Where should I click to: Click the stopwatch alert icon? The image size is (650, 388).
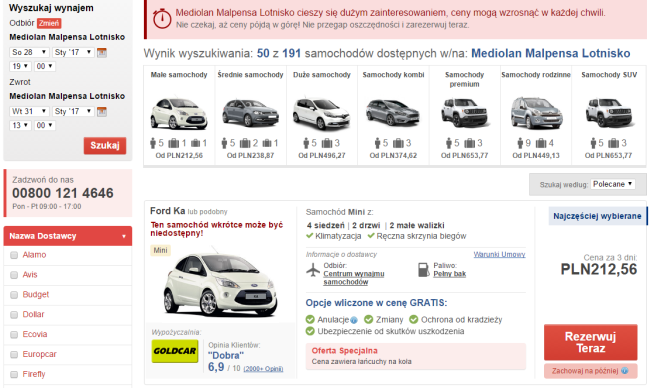coord(162,18)
